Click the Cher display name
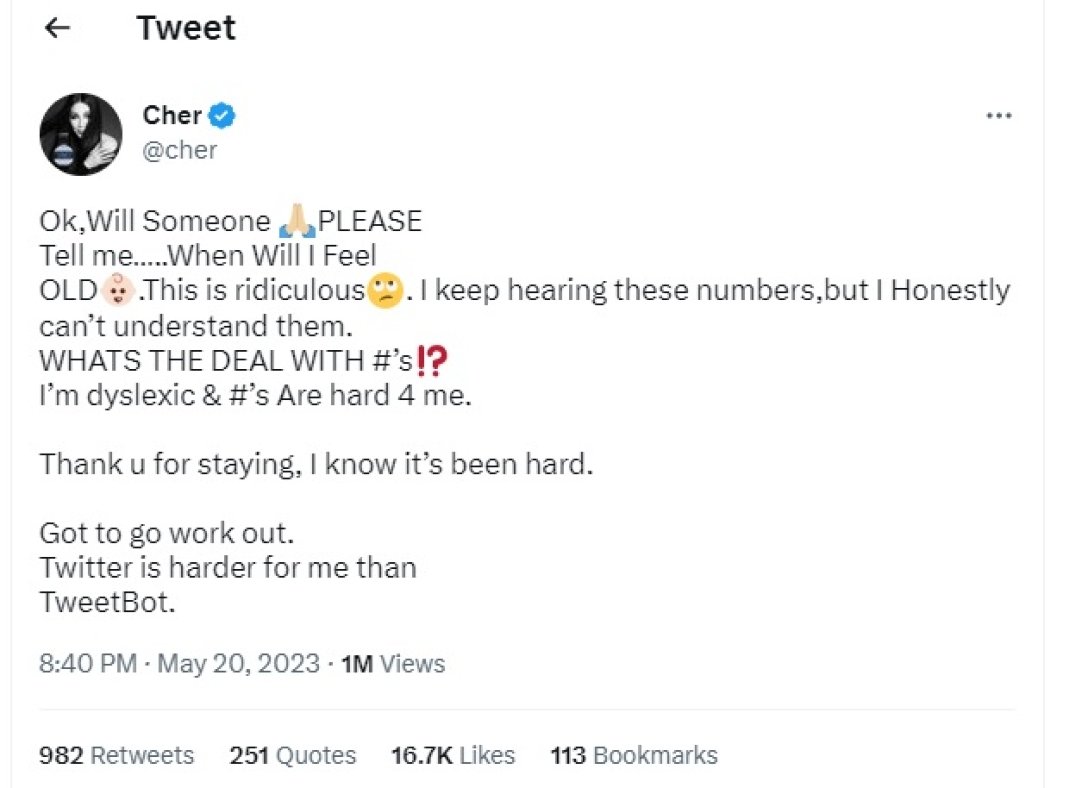The image size is (1088, 788). click(172, 116)
